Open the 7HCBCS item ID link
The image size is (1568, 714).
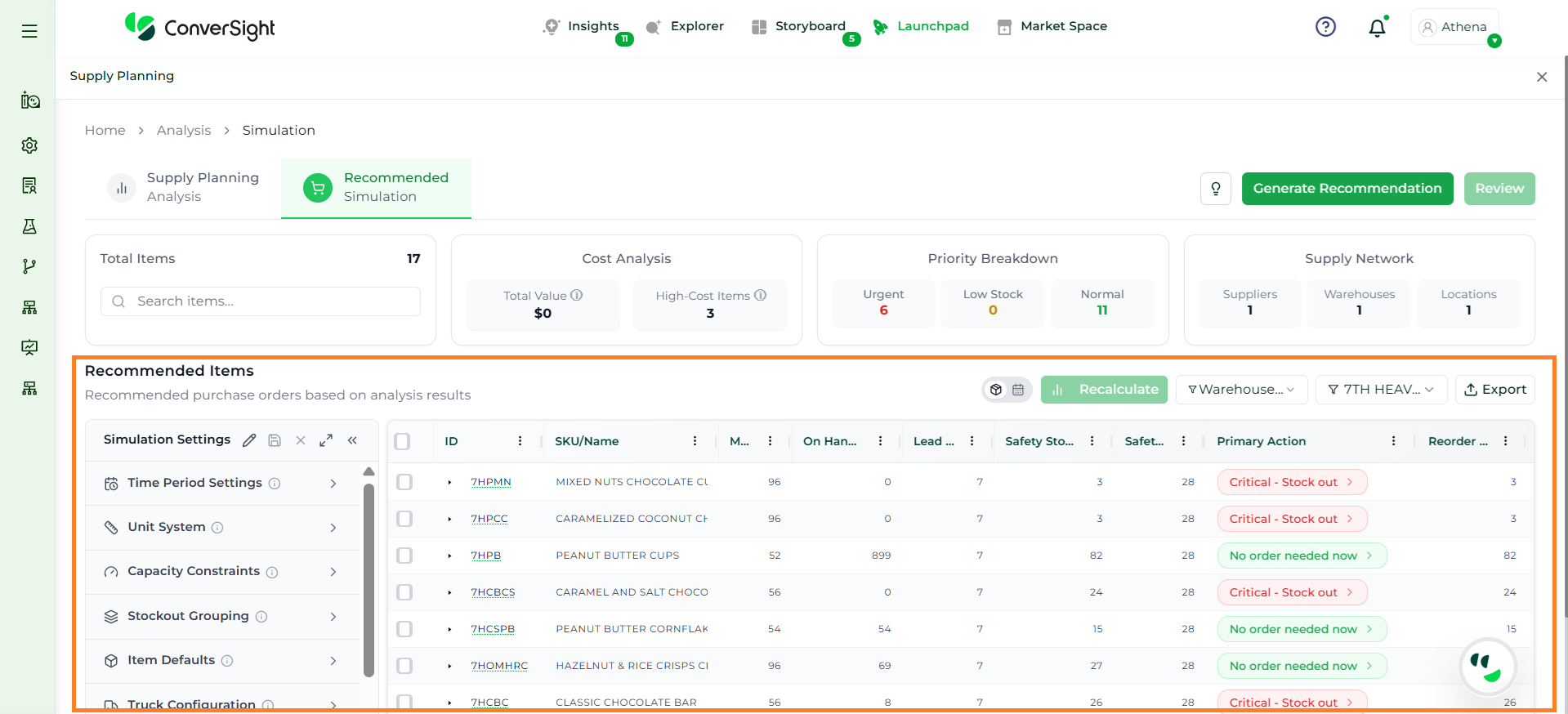[x=493, y=592]
